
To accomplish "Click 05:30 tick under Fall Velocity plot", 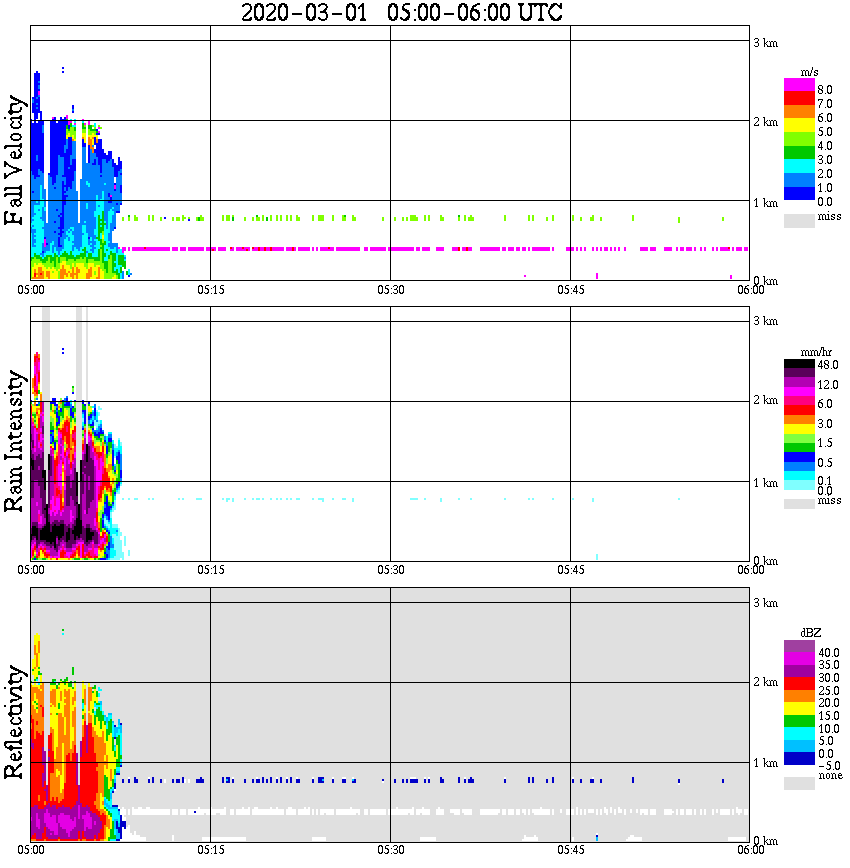I will [391, 290].
